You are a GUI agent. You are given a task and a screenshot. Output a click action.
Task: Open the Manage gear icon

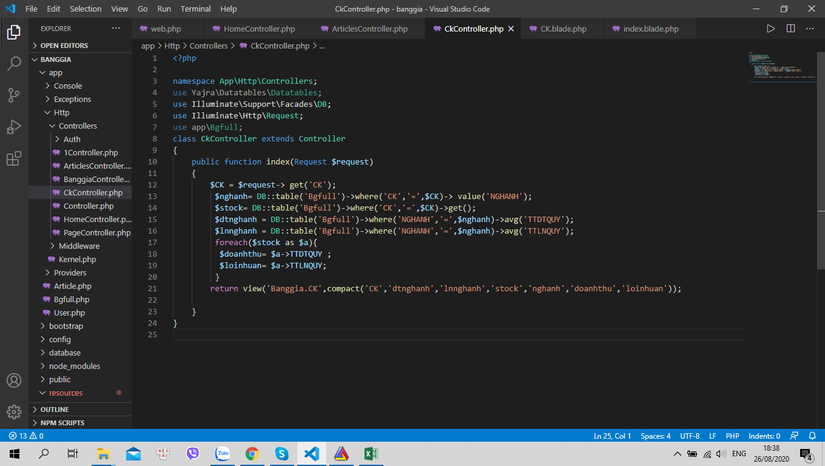[x=14, y=411]
